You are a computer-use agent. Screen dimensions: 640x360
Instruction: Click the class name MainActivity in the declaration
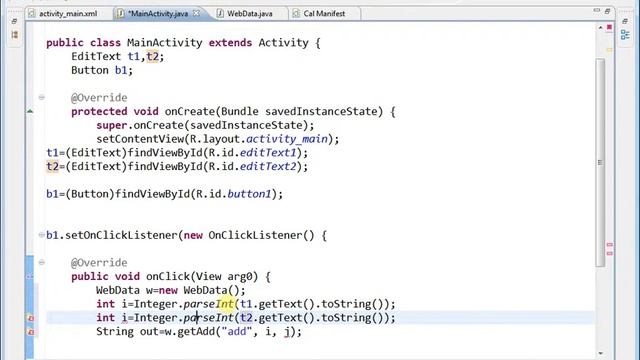click(164, 42)
